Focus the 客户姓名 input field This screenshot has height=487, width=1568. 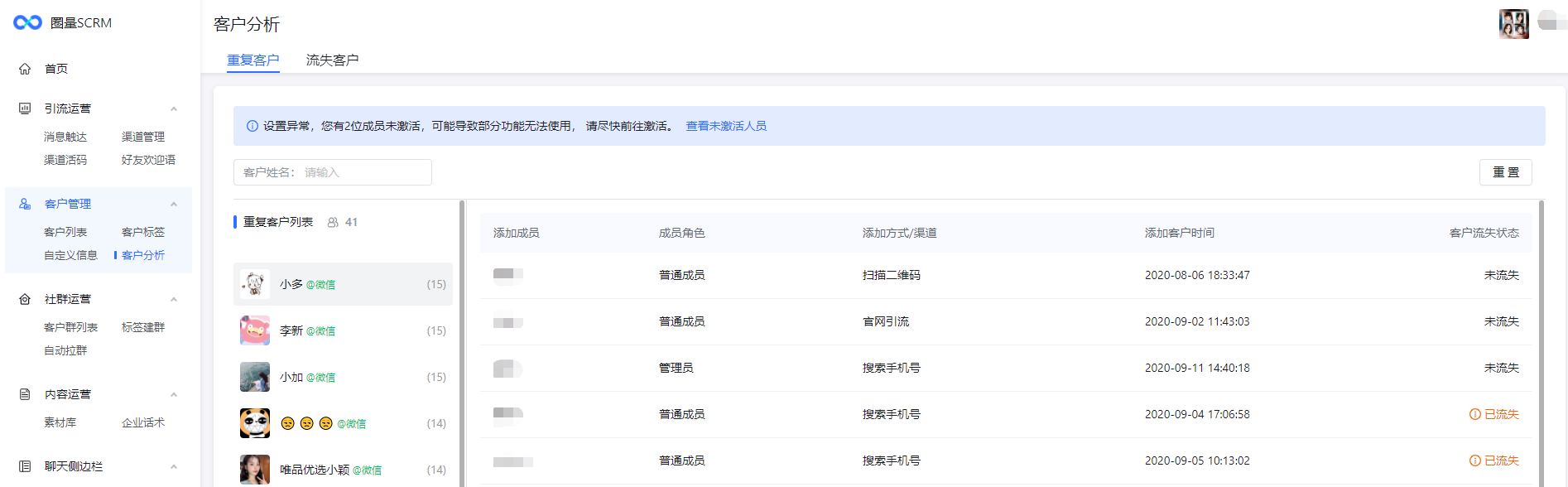click(333, 172)
